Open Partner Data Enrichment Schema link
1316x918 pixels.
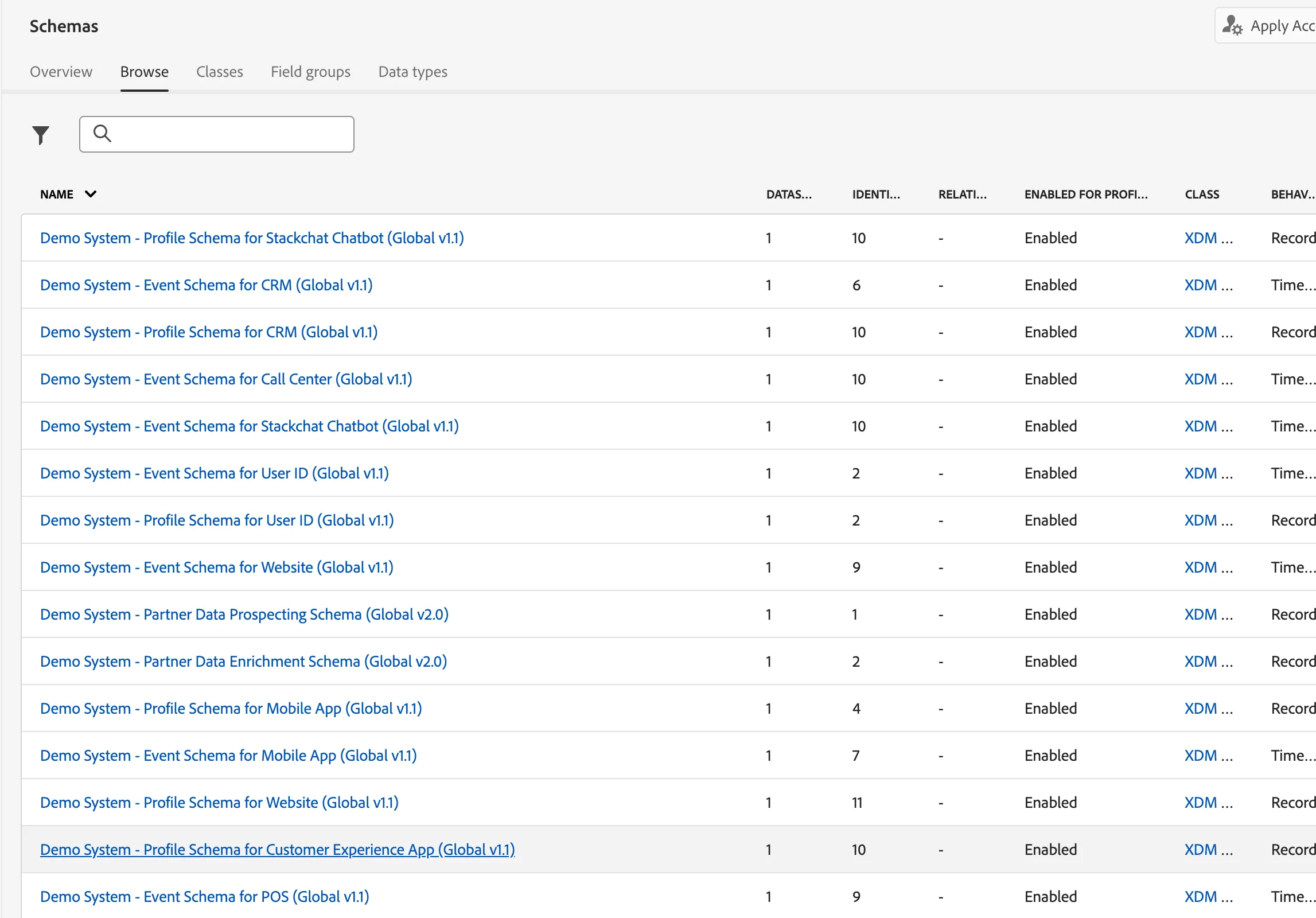pos(243,662)
